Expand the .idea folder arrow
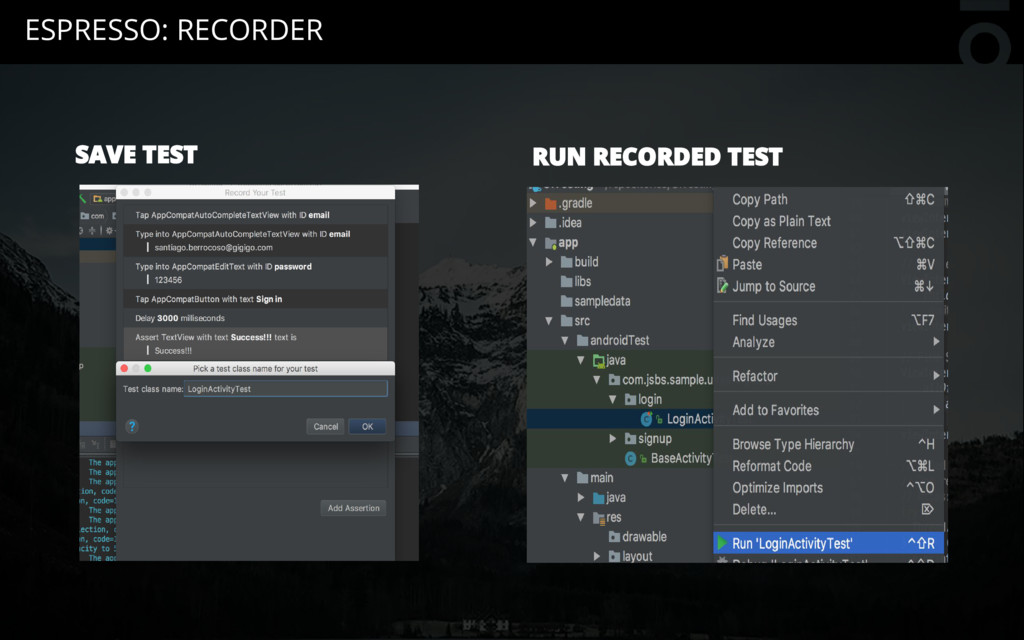 tap(533, 223)
